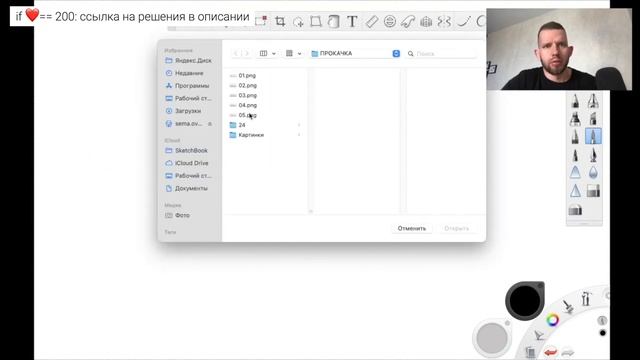Enable the Ellipse guide tool
Screen dimensions: 640x360
390,21
